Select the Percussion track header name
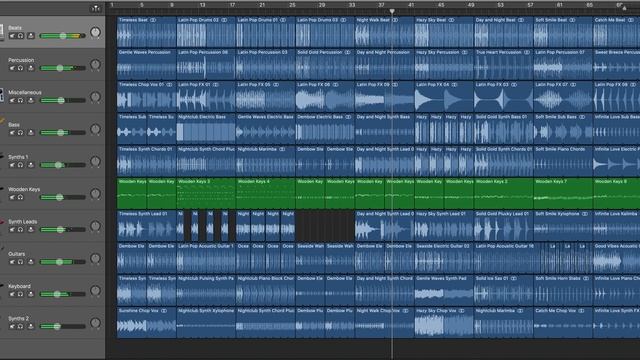Image resolution: width=640 pixels, height=360 pixels. (21, 60)
